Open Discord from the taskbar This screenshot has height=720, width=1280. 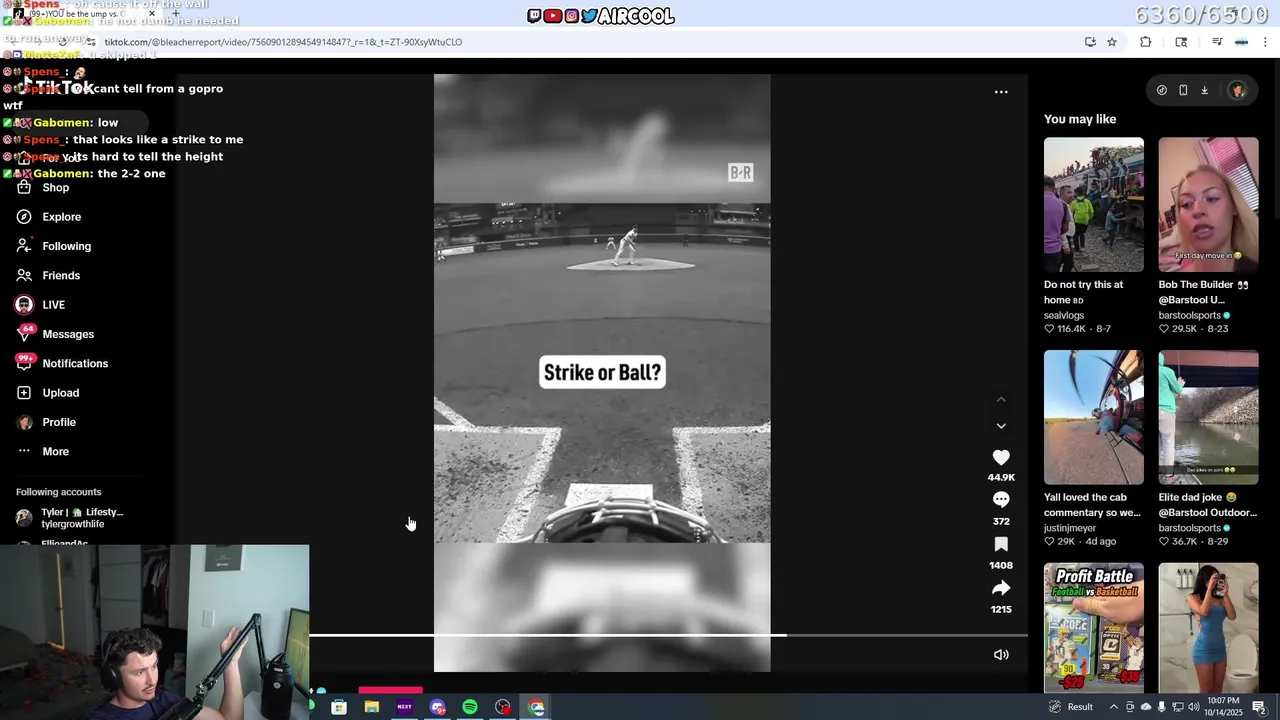click(x=437, y=707)
